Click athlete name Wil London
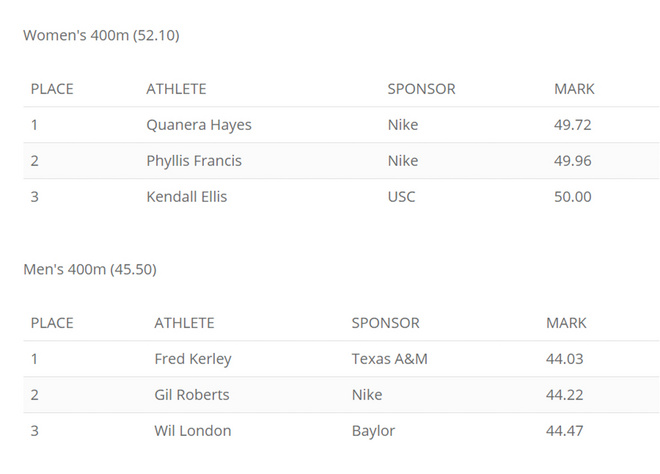Screen dimensions: 660x474 [x=193, y=431]
